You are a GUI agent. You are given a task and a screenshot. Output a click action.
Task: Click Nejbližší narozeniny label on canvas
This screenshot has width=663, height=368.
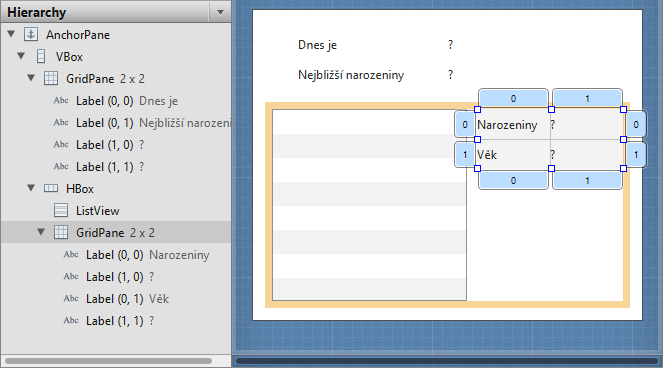click(351, 75)
